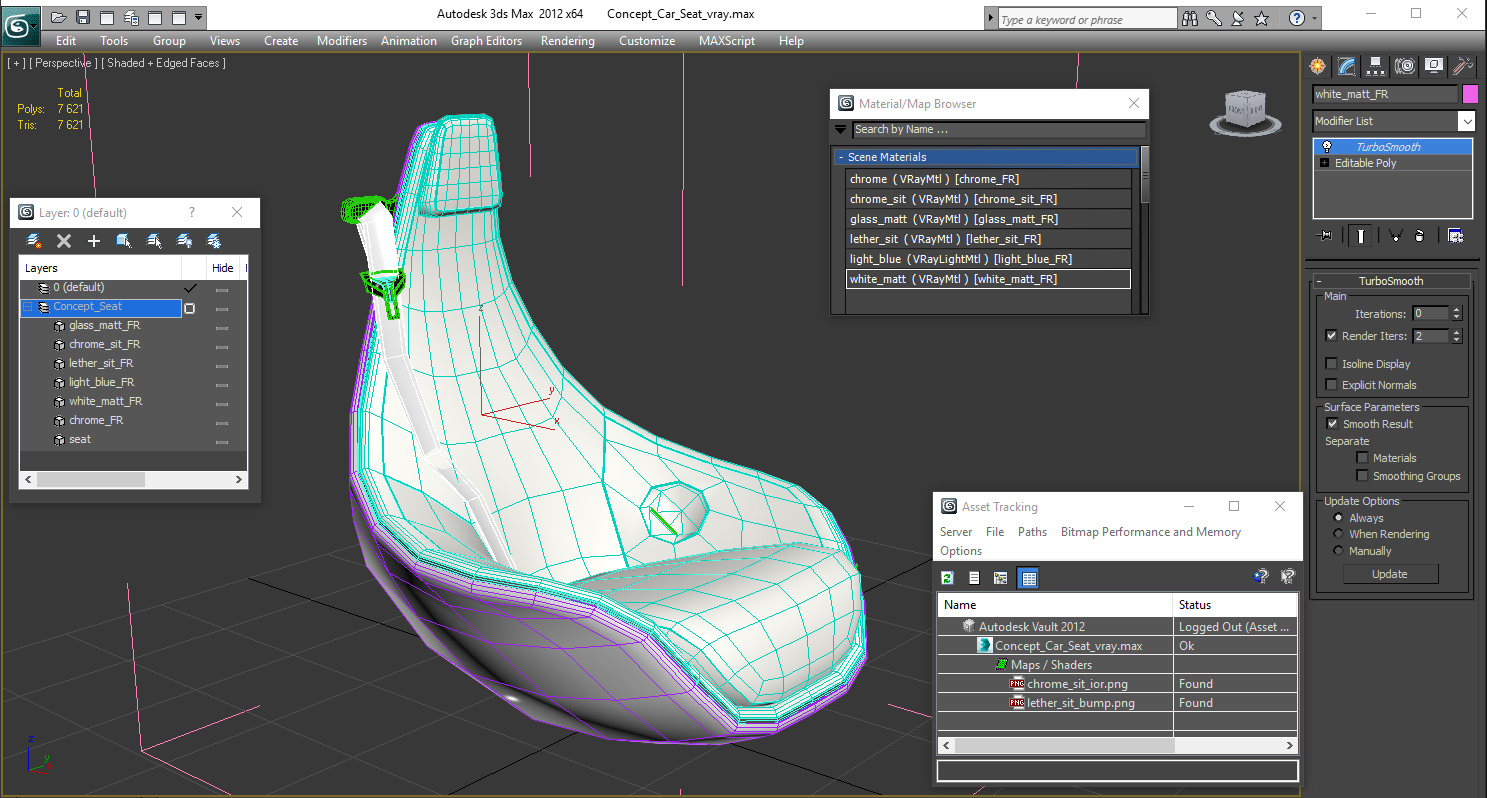
Task: Open the Modifiers menu
Action: (341, 41)
